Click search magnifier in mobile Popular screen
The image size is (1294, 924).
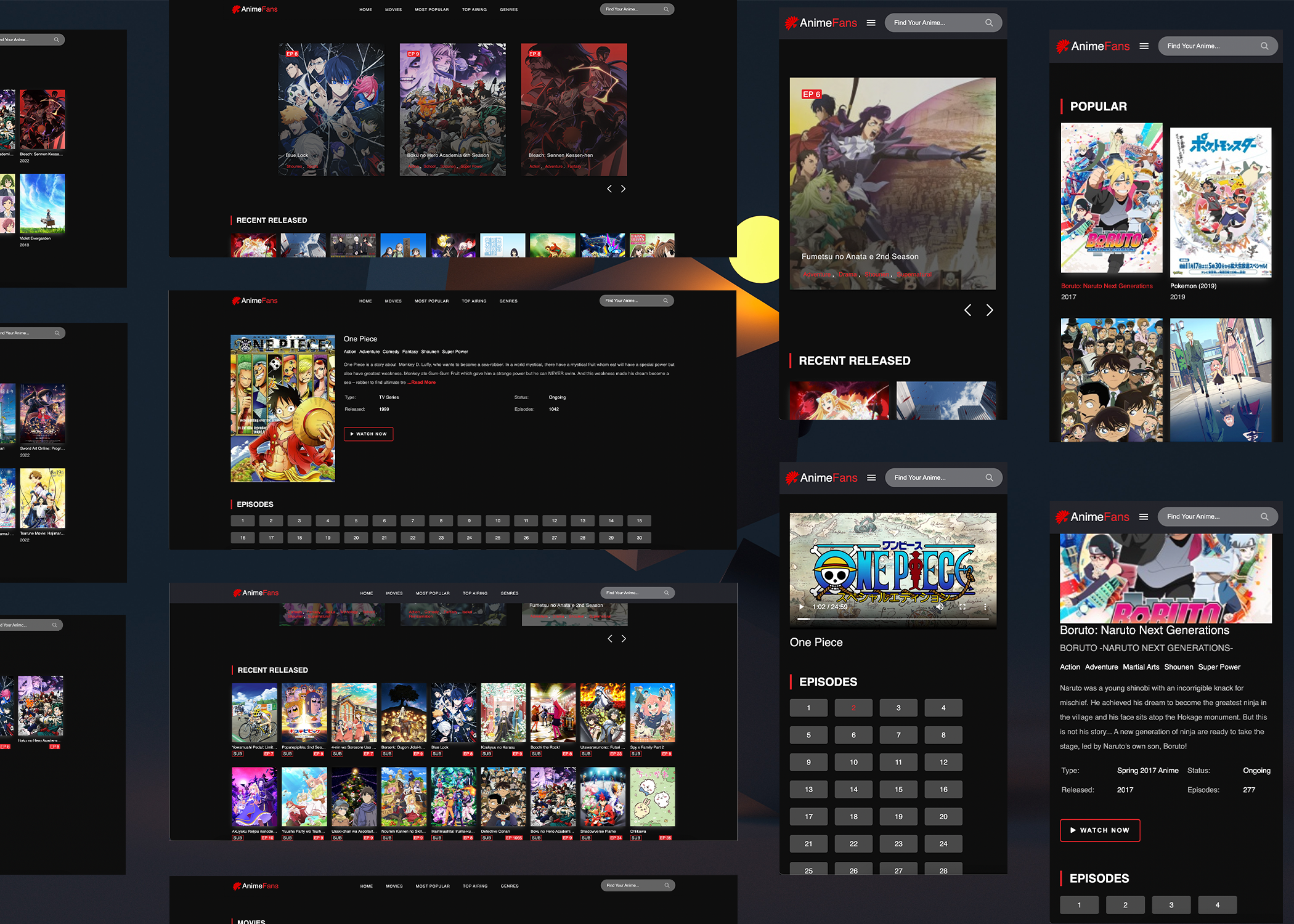(x=1264, y=46)
